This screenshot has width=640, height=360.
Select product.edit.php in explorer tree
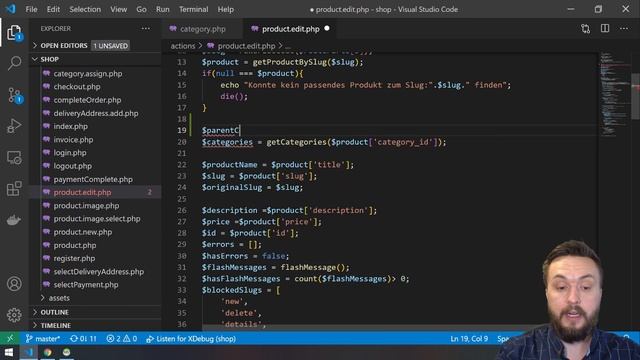(x=82, y=192)
